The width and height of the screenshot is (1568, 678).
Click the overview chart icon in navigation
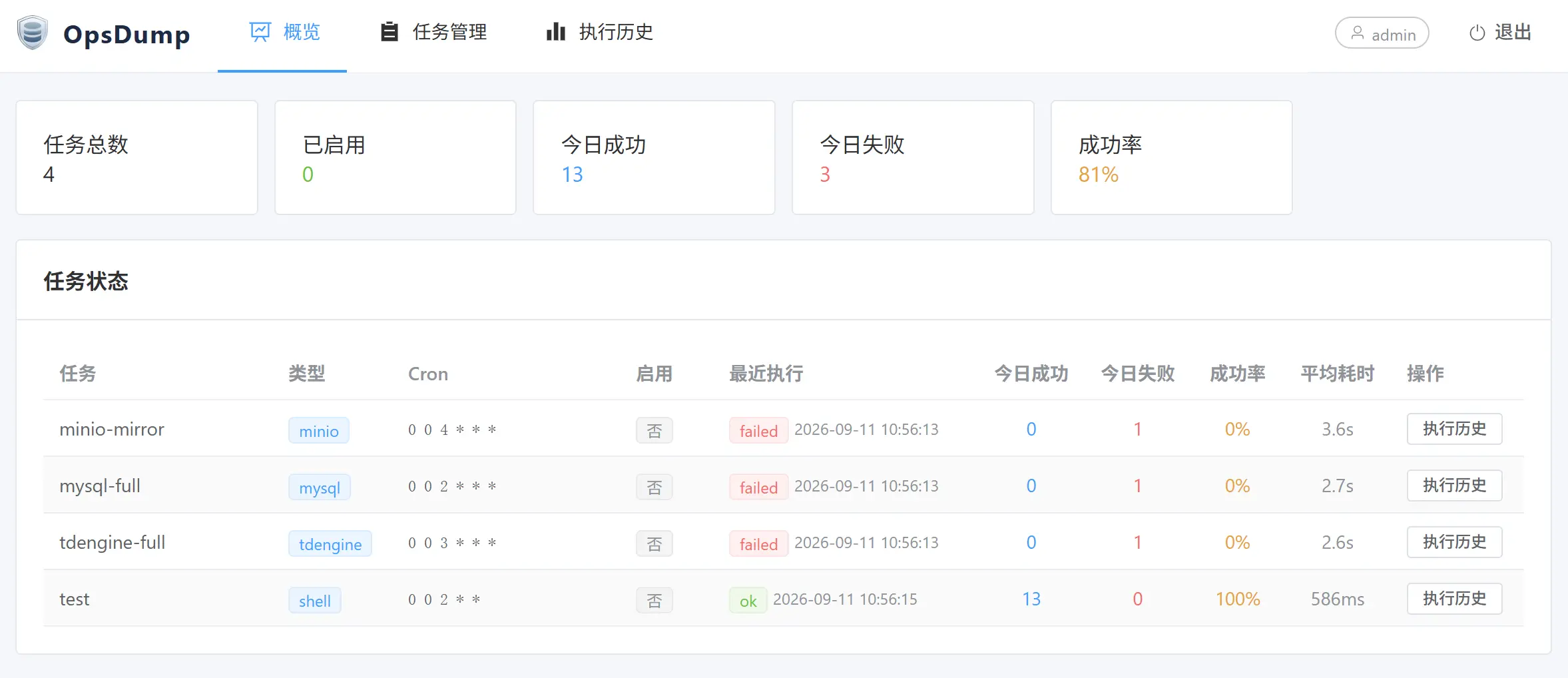tap(260, 31)
